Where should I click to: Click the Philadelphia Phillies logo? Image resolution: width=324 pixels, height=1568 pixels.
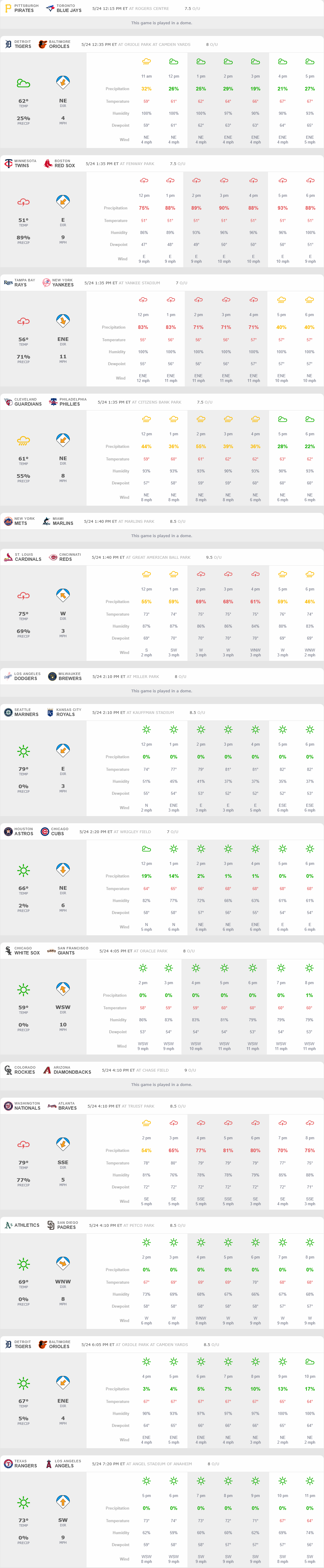click(53, 402)
